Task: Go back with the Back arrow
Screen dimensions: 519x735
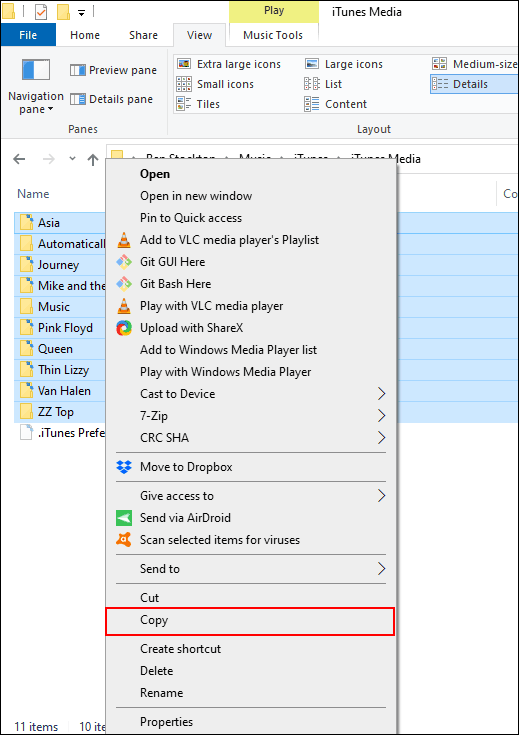Action: pos(19,159)
